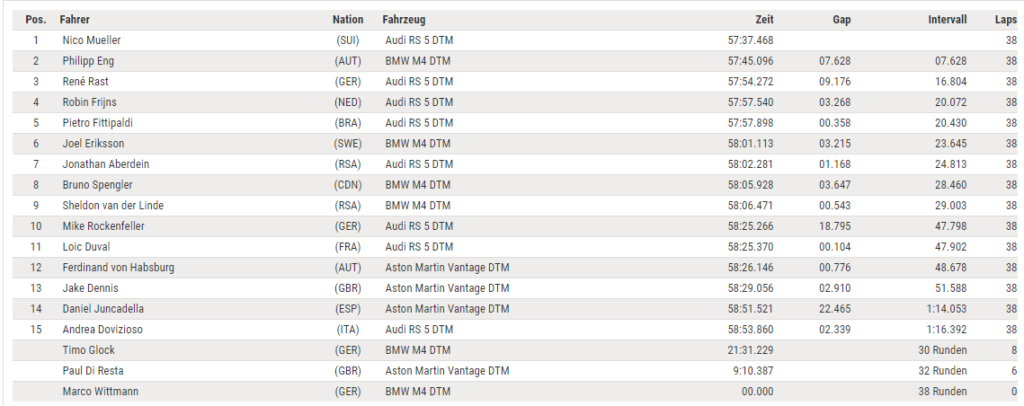Click Mike Rockenfeller's time 58:25.266
1024x406 pixels.
pos(751,226)
